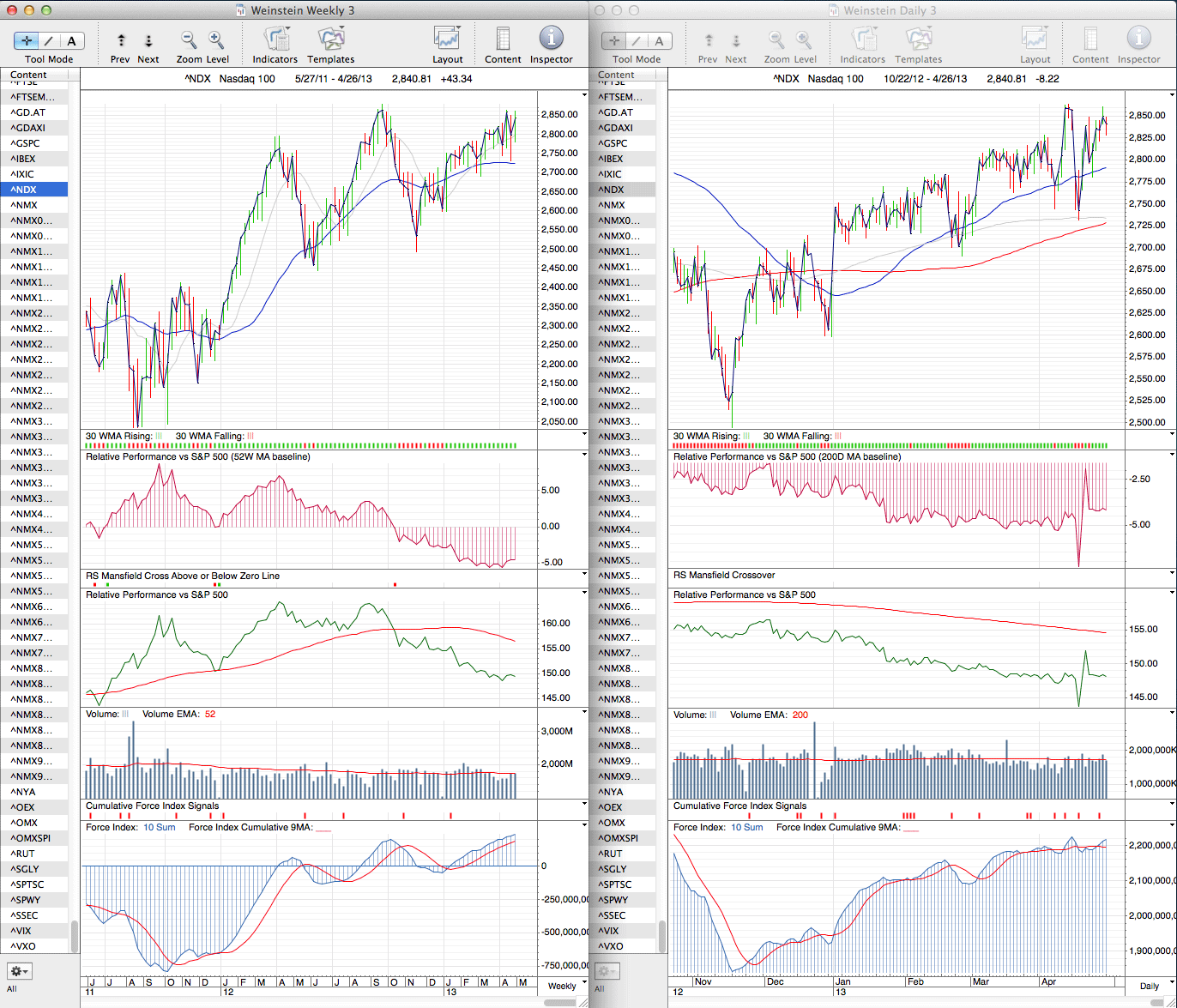Select the line drawing tool mode

49,40
